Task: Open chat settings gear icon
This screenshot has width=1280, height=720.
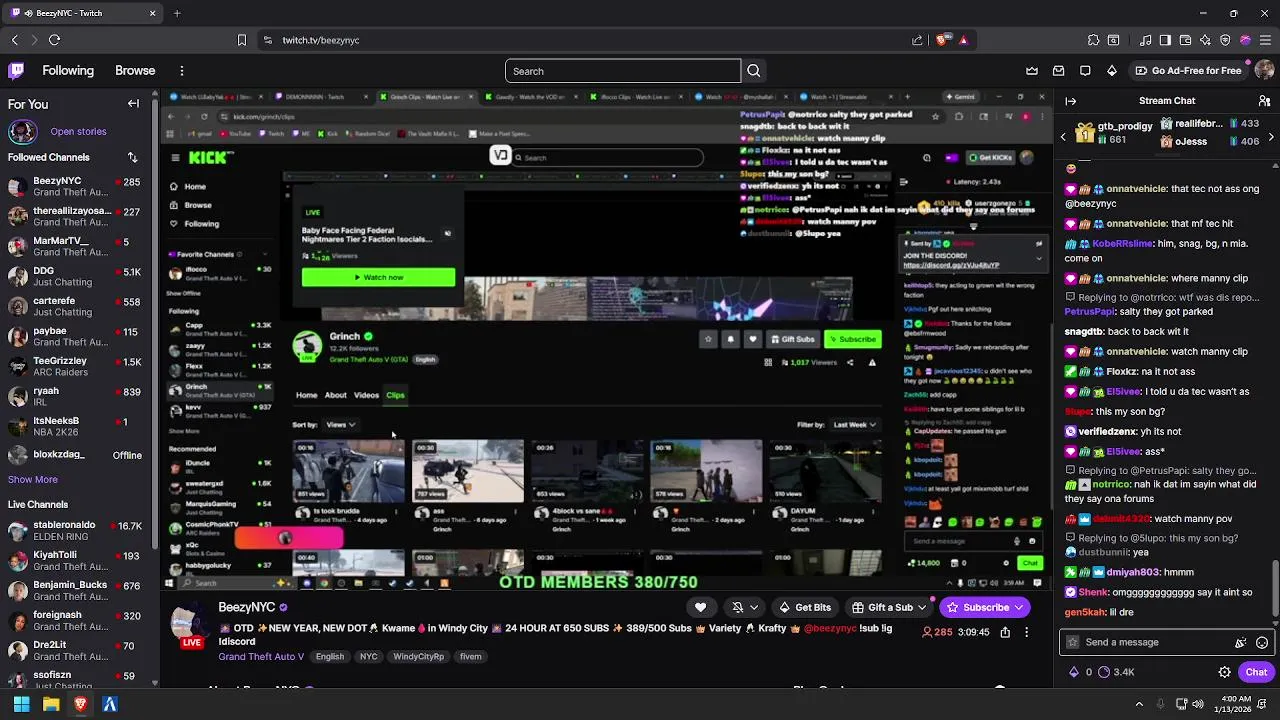Action: coord(1225,672)
